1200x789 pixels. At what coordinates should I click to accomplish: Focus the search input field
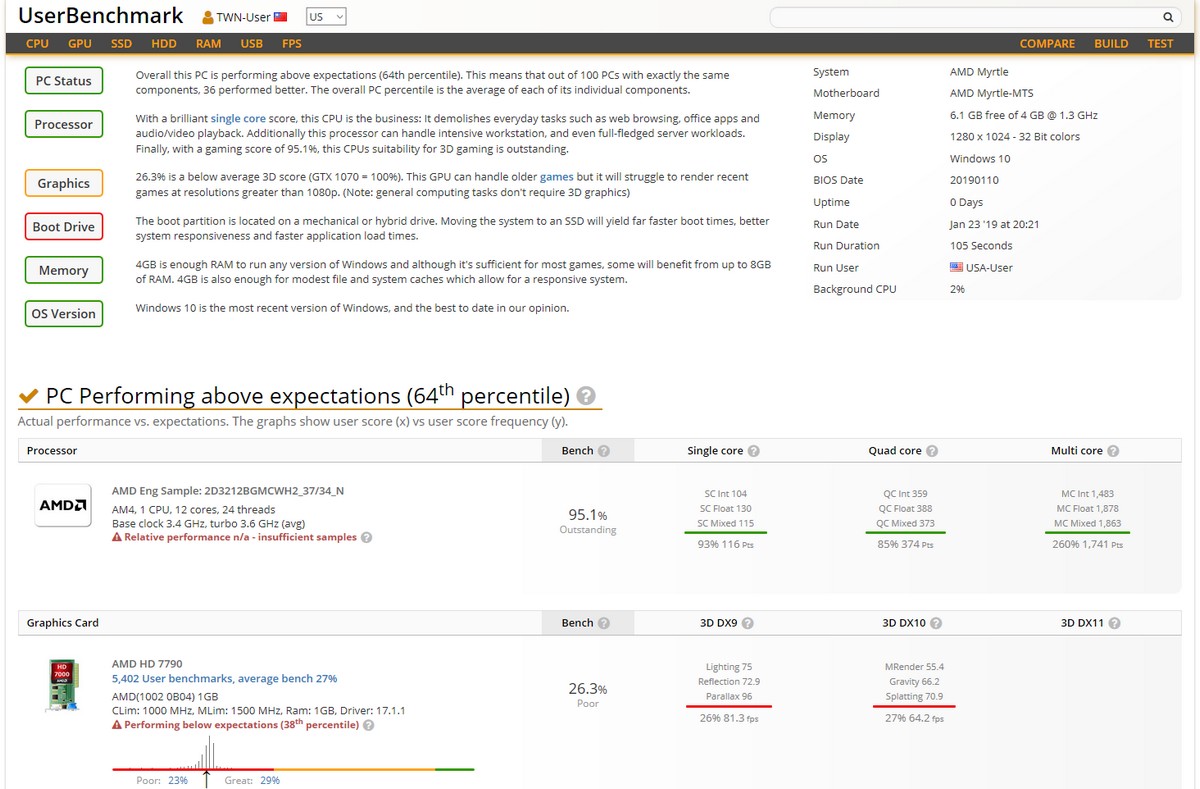pyautogui.click(x=965, y=17)
